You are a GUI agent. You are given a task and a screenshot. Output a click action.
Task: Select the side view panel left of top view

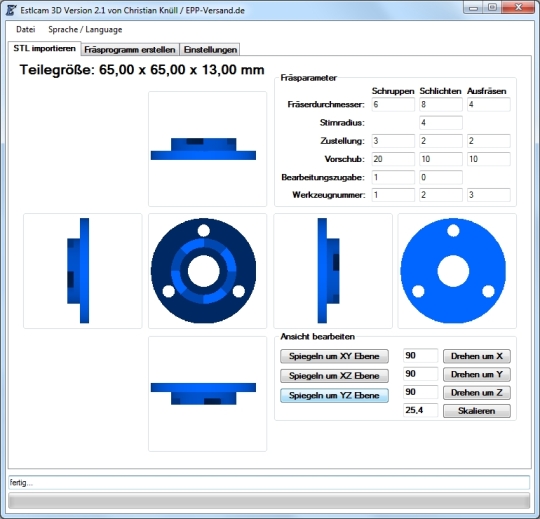(x=83, y=271)
